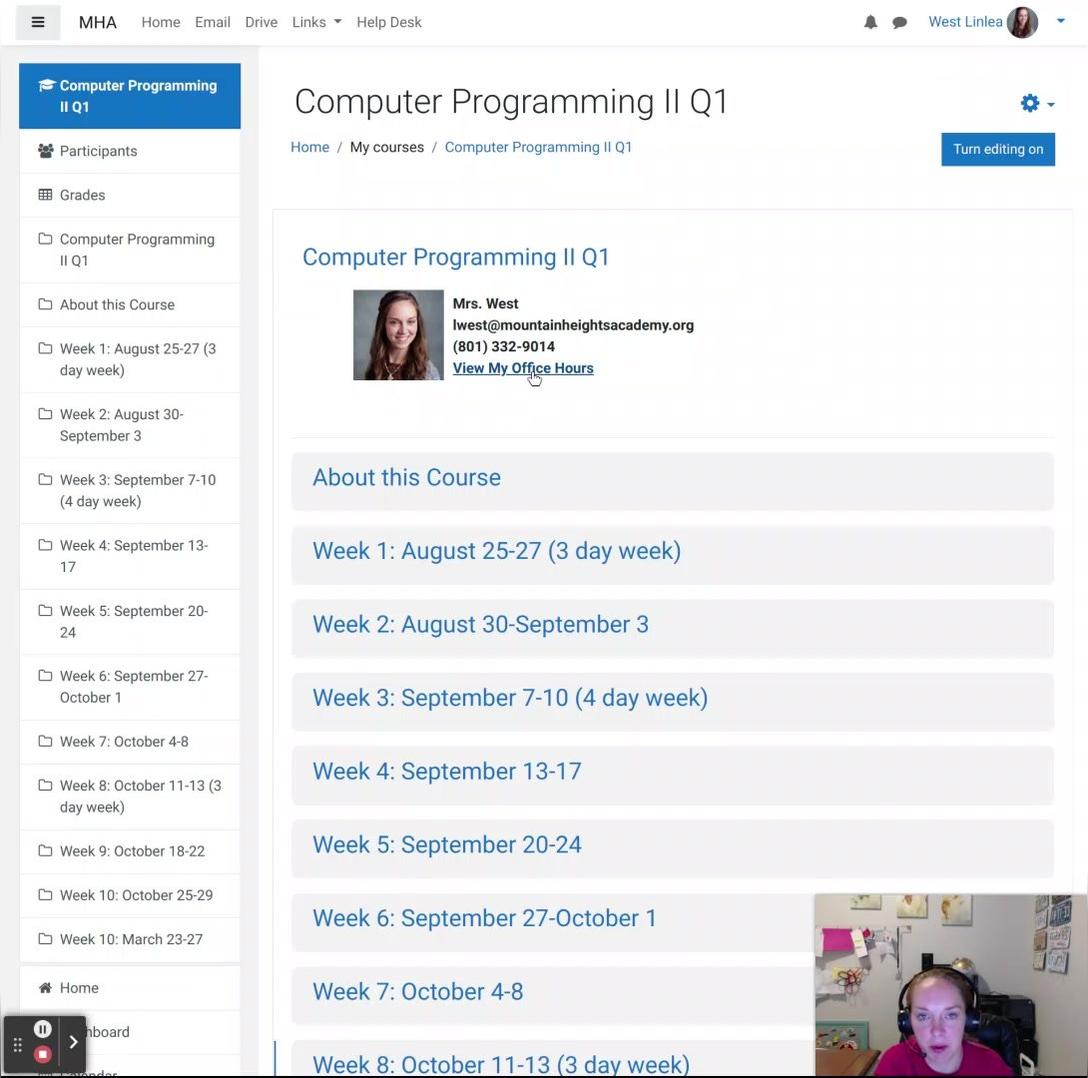The image size is (1088, 1078).
Task: Select Week 9: October 18-22 in sidebar
Action: pos(132,851)
